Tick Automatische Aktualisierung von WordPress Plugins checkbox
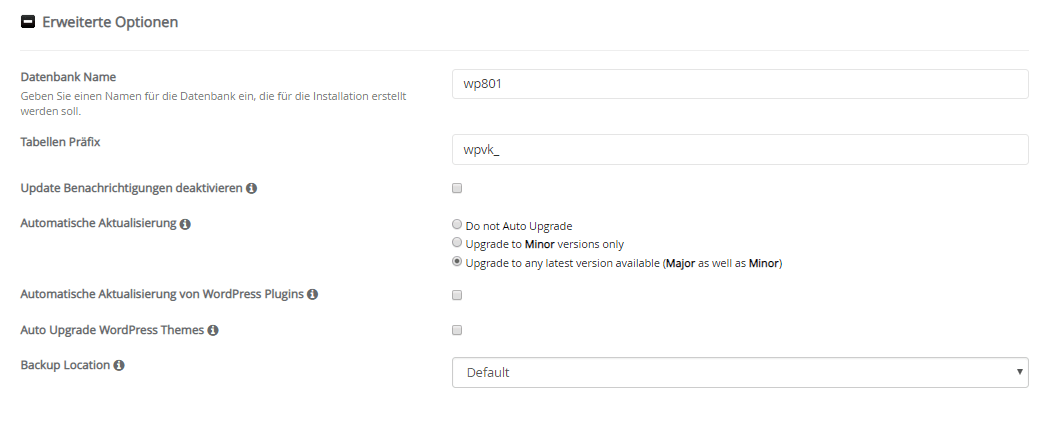 [457, 295]
